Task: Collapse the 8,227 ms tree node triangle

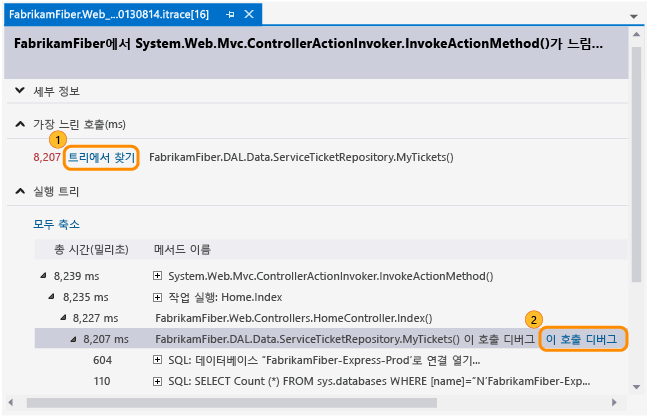Action: [63, 318]
